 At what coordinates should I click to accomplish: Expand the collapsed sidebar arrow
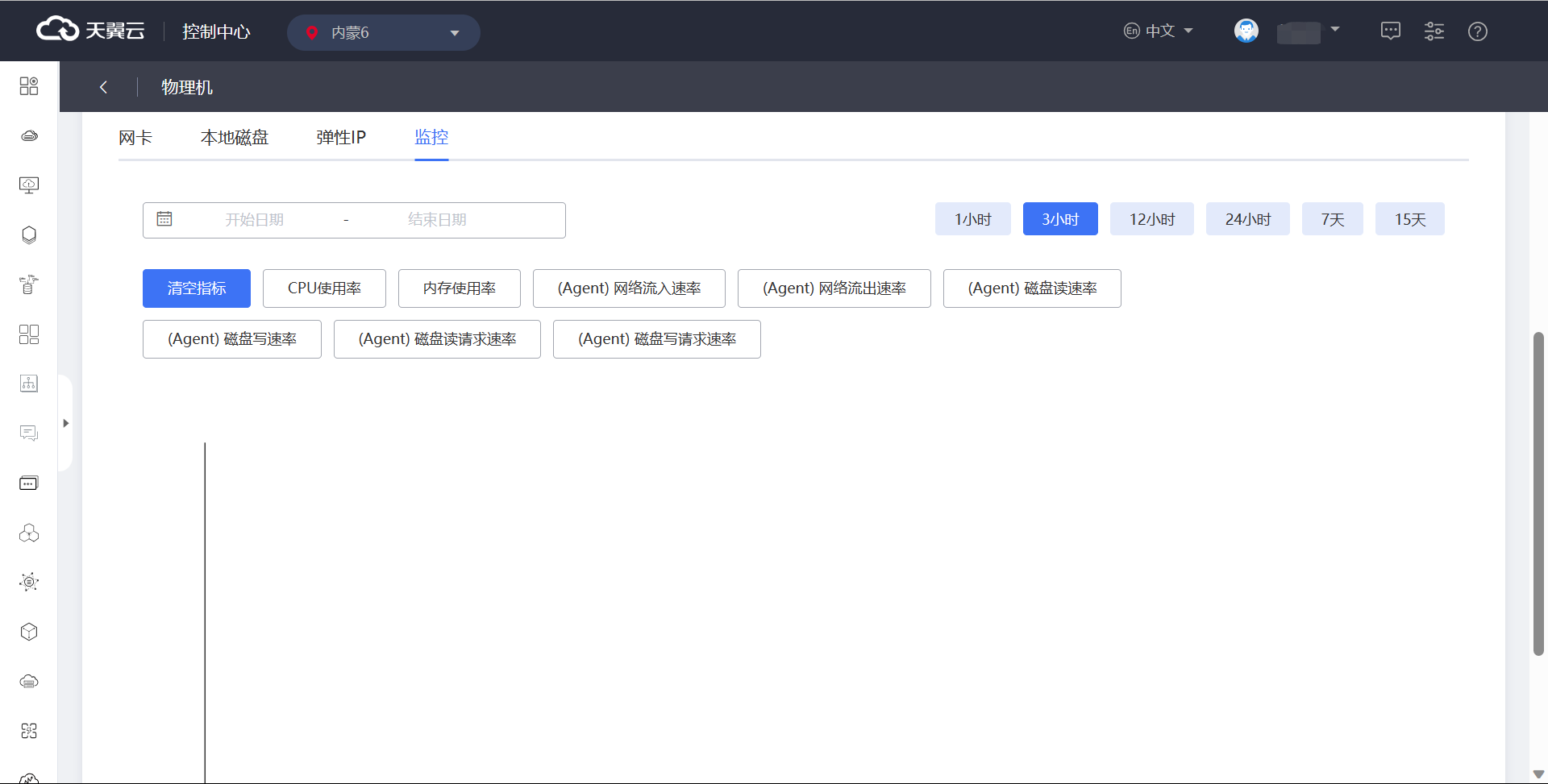pos(66,423)
